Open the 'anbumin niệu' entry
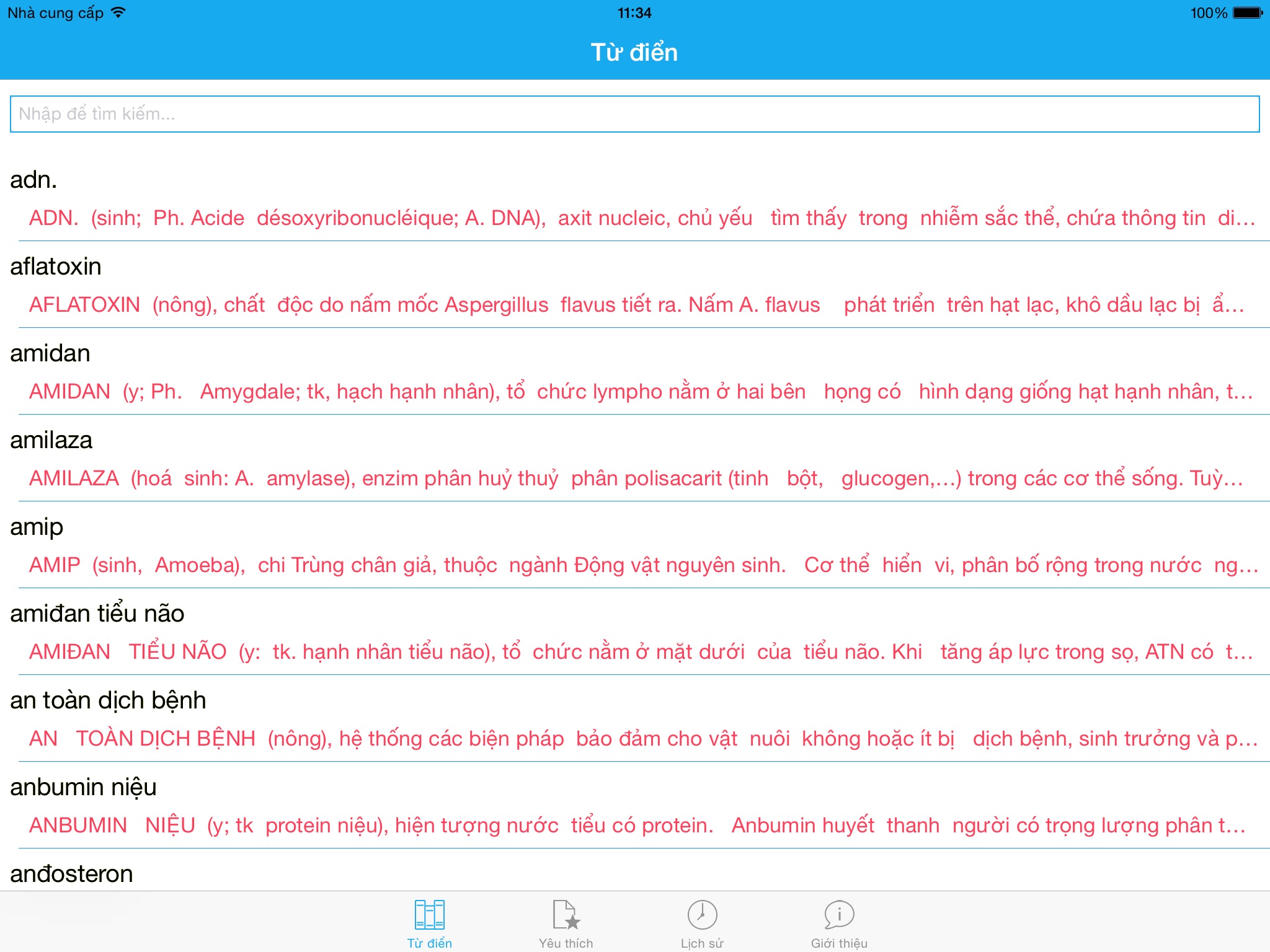This screenshot has width=1270, height=952. pos(83,787)
